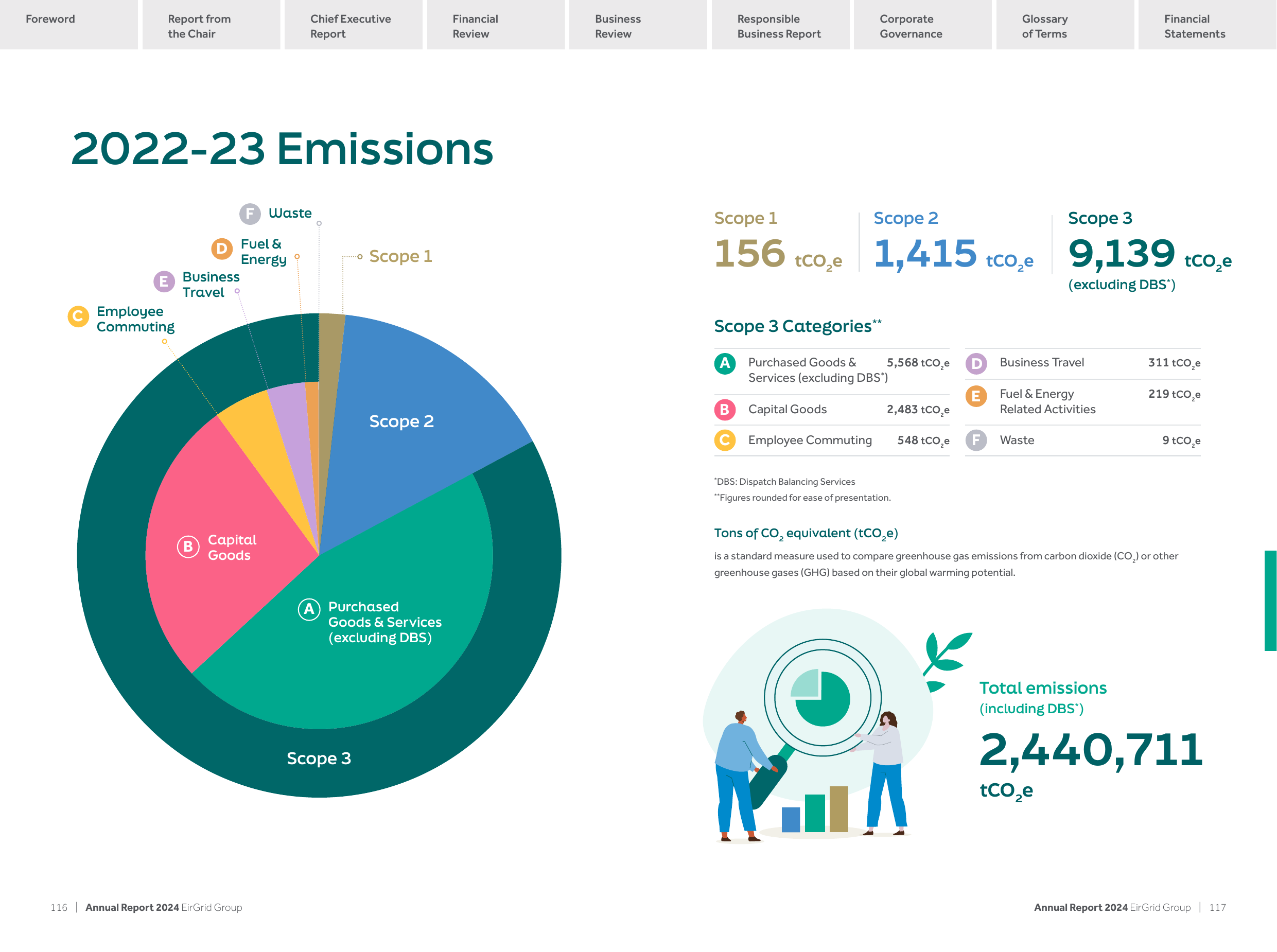
Task: Go to Report from the Chair tab
Action: tap(211, 24)
